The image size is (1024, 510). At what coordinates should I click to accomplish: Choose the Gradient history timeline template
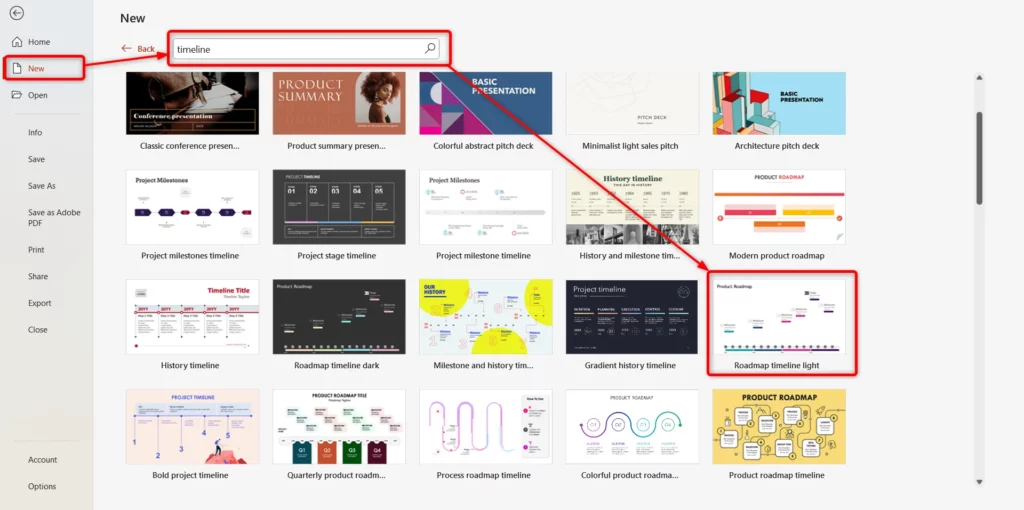tap(632, 318)
